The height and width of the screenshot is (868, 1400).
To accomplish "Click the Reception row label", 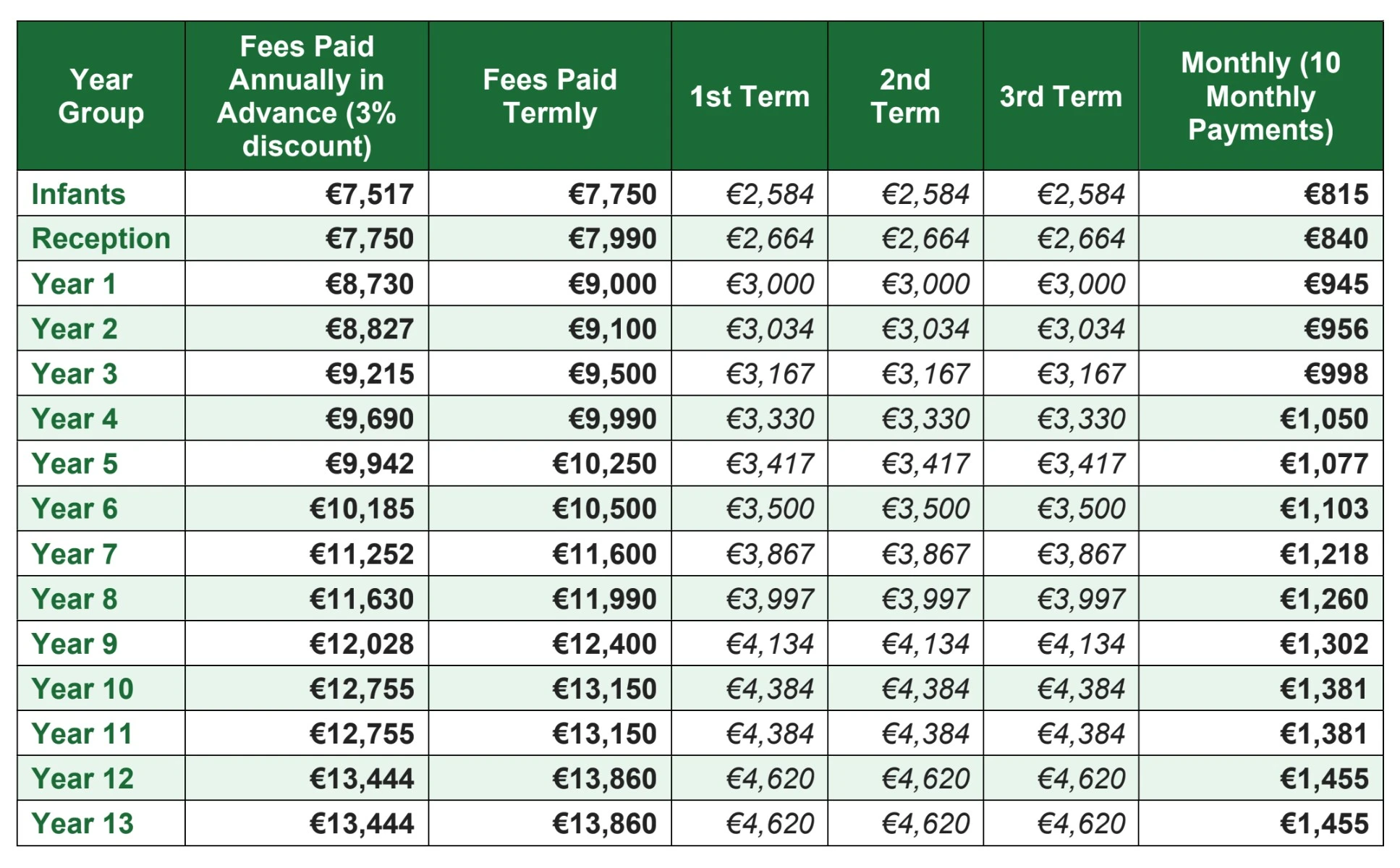I will click(x=101, y=239).
